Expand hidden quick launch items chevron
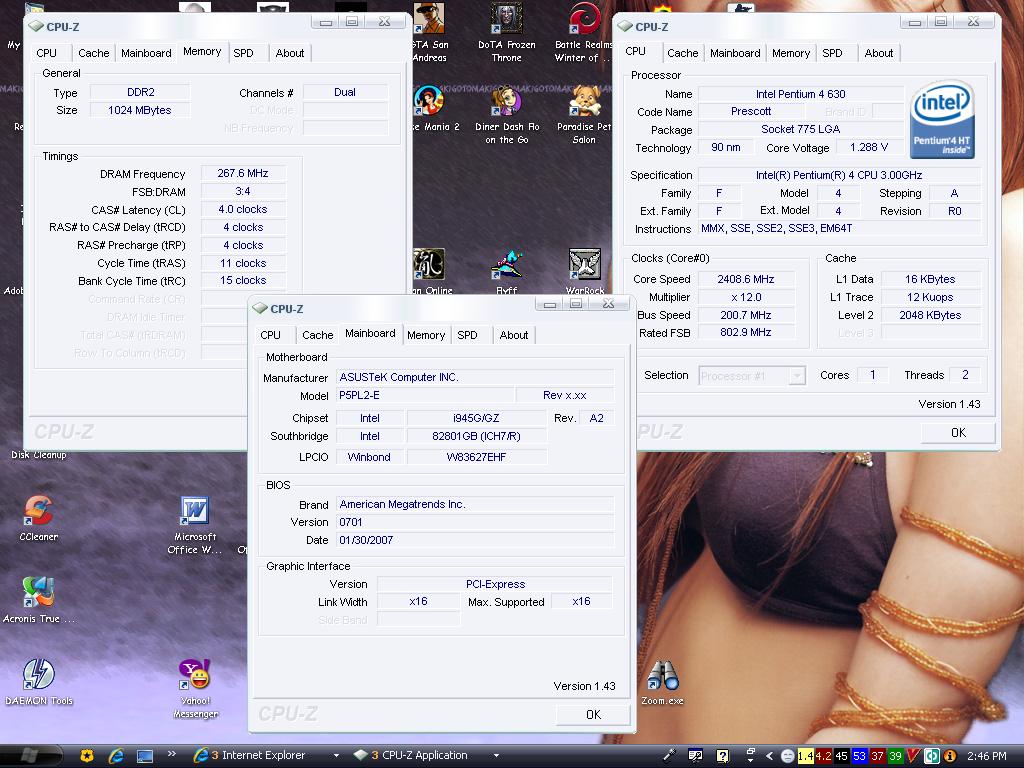This screenshot has width=1024, height=768. click(172, 754)
